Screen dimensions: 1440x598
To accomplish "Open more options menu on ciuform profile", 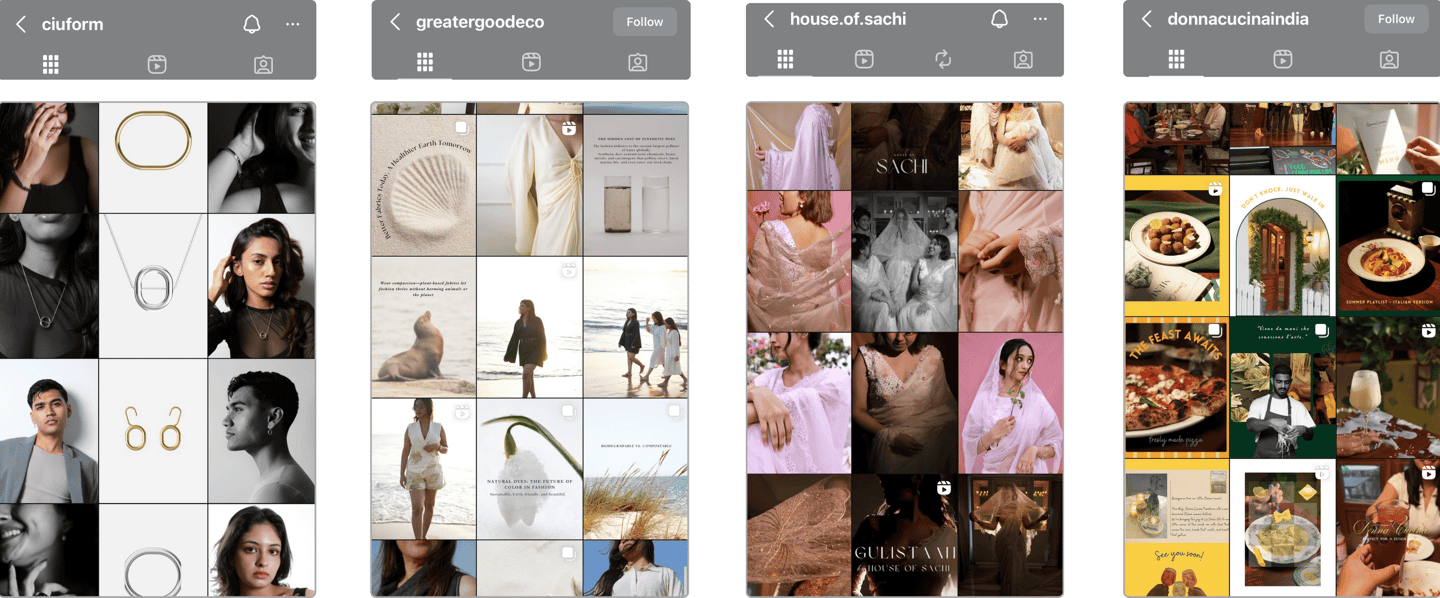I will coord(292,24).
